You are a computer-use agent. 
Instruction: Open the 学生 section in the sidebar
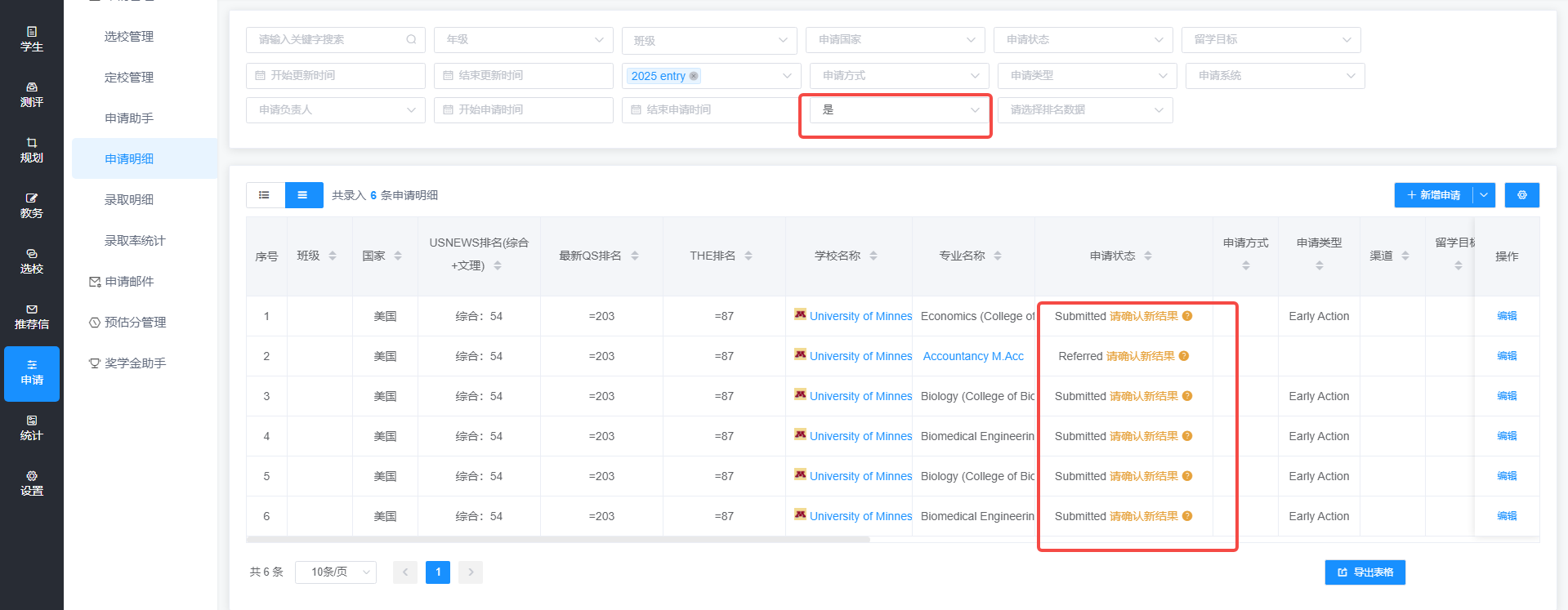[x=32, y=39]
